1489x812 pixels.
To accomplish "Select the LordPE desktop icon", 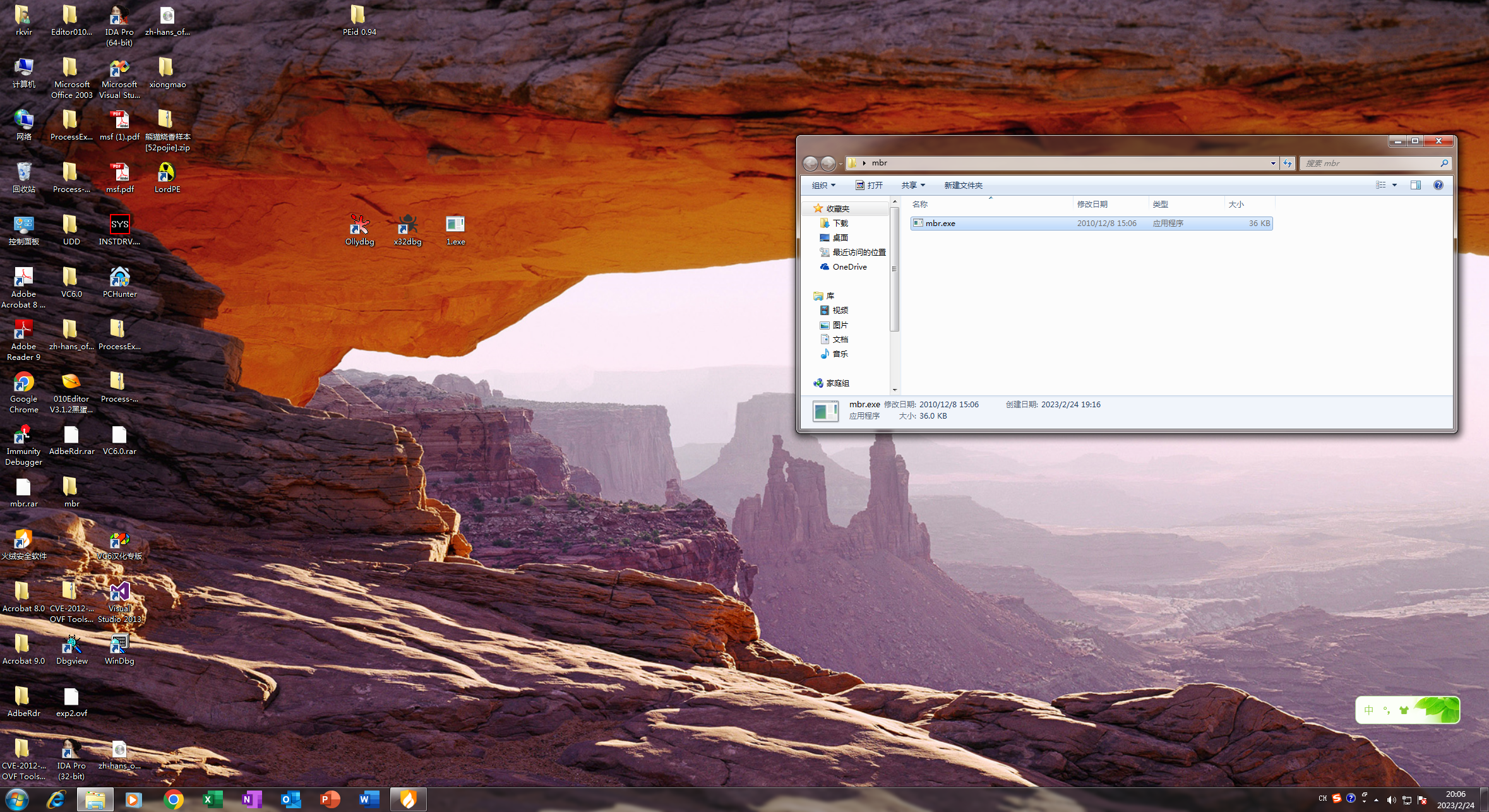I will click(167, 173).
